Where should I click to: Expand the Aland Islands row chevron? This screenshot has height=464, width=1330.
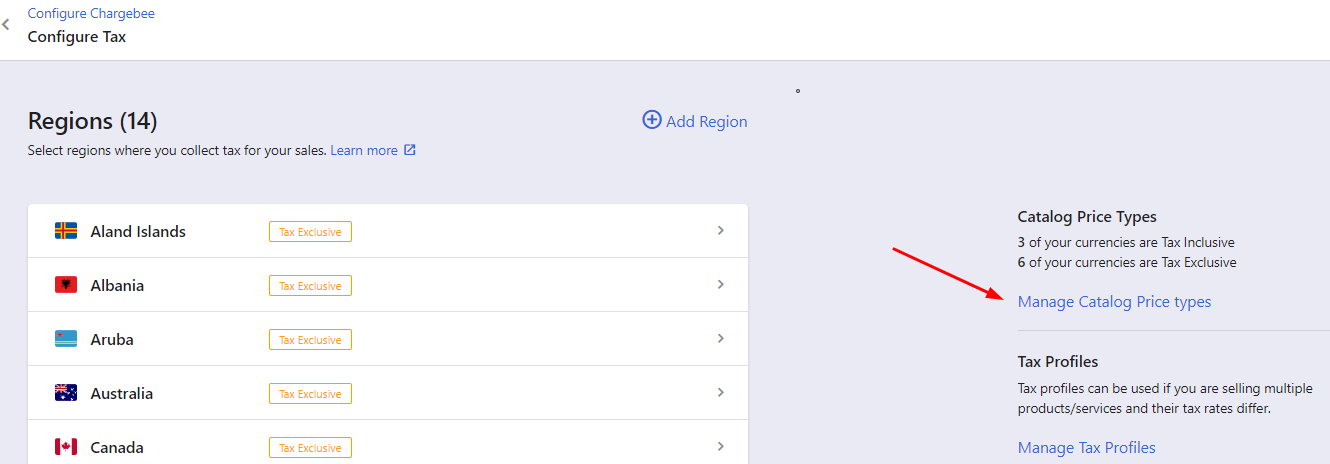tap(720, 231)
